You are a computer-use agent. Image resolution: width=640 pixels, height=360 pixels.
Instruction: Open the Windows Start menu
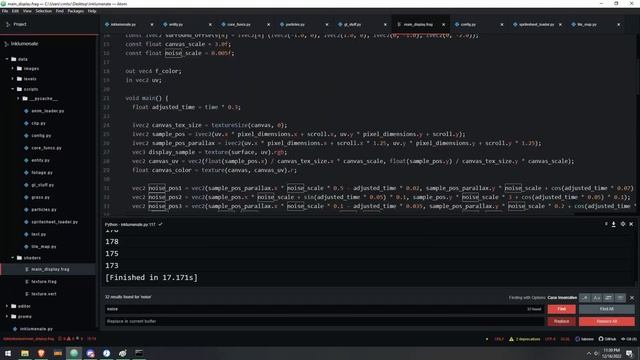pyautogui.click(x=8, y=353)
